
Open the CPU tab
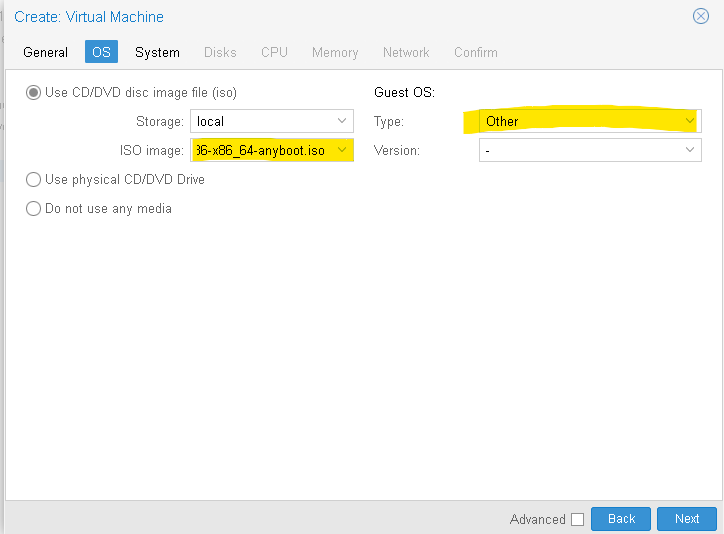pos(274,52)
